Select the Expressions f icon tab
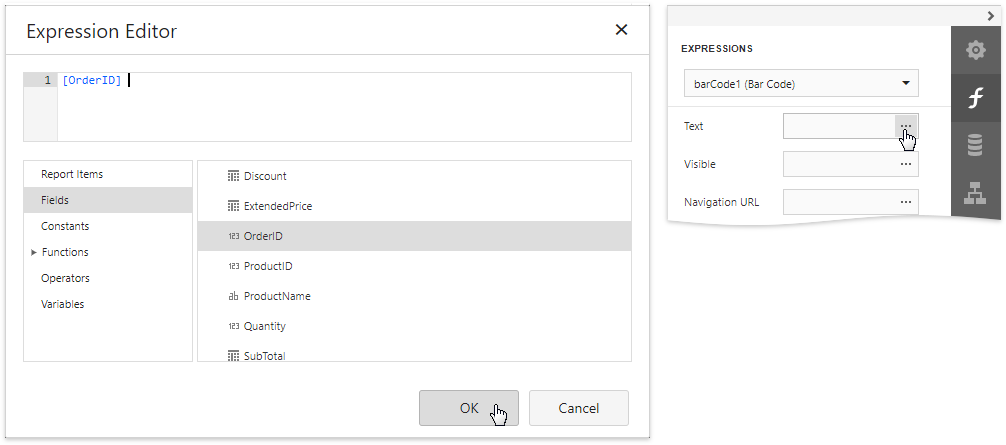The width and height of the screenshot is (1006, 445). (974, 98)
